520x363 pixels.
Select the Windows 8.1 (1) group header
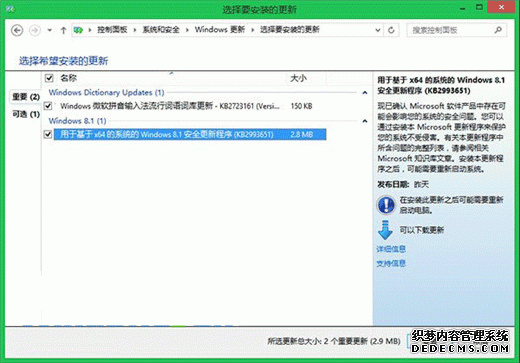77,121
